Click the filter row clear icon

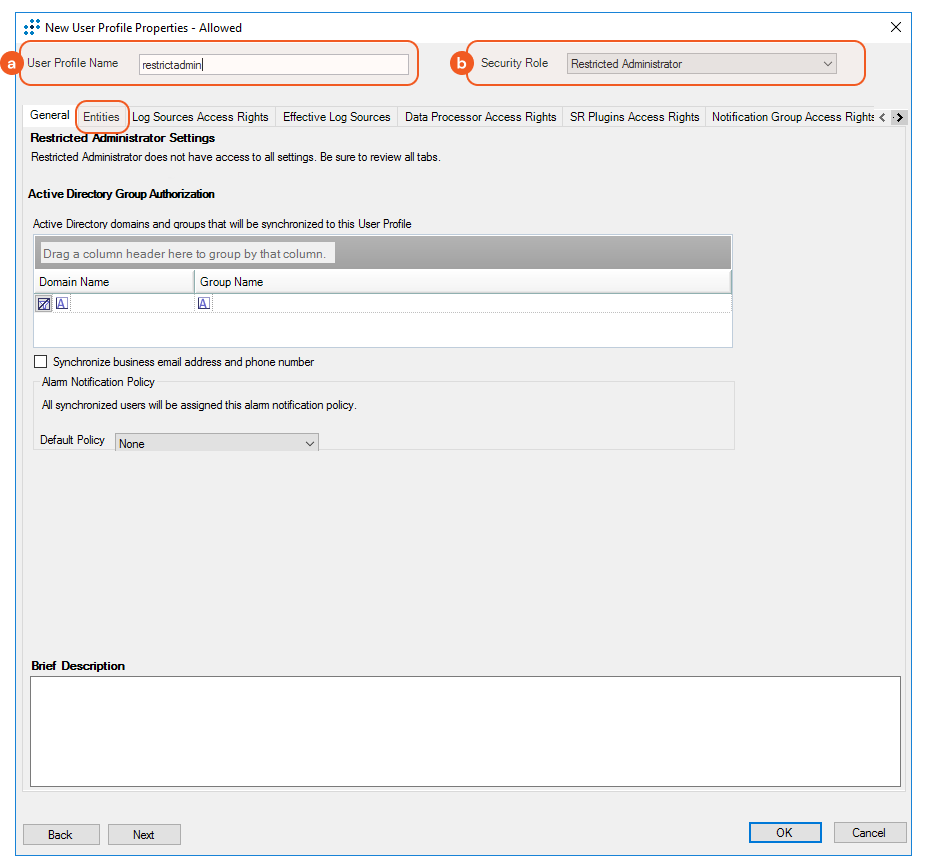tap(44, 303)
